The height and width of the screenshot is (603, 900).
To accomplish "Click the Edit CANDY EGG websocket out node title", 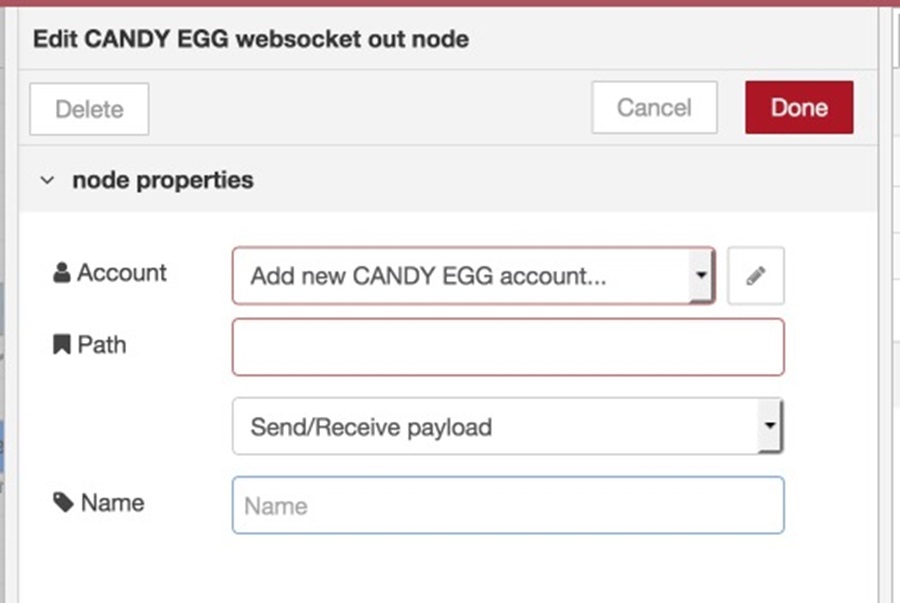I will coord(251,39).
